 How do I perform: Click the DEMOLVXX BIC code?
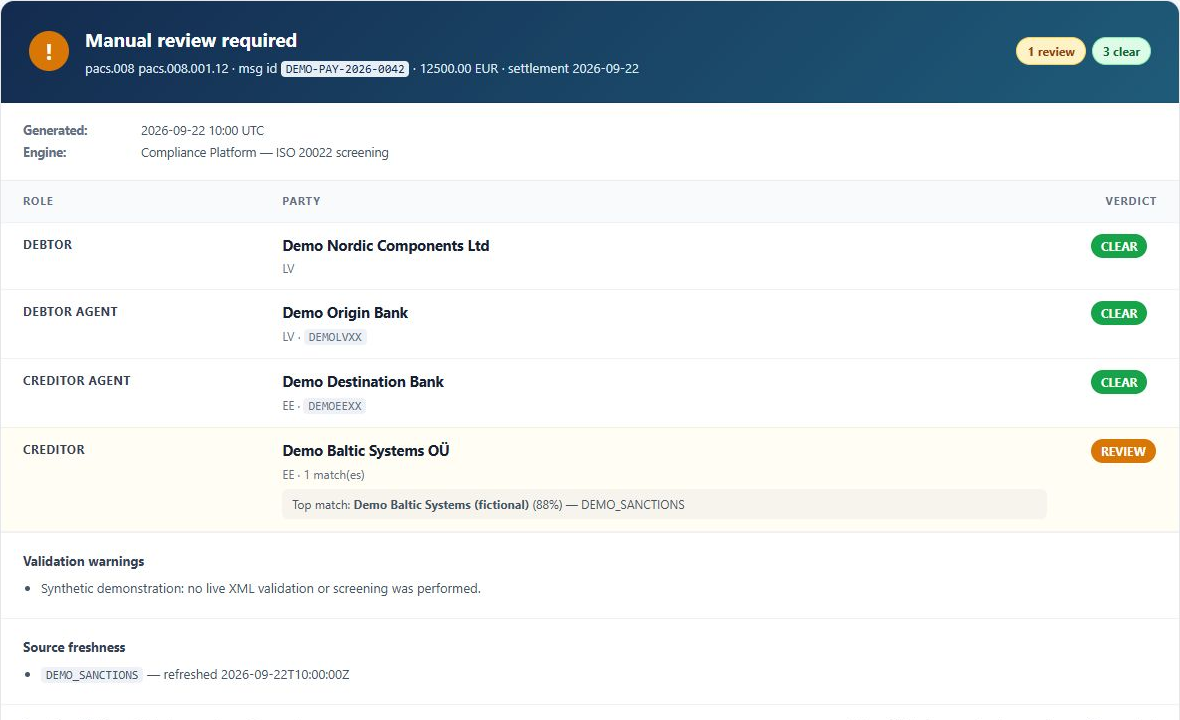pyautogui.click(x=335, y=337)
